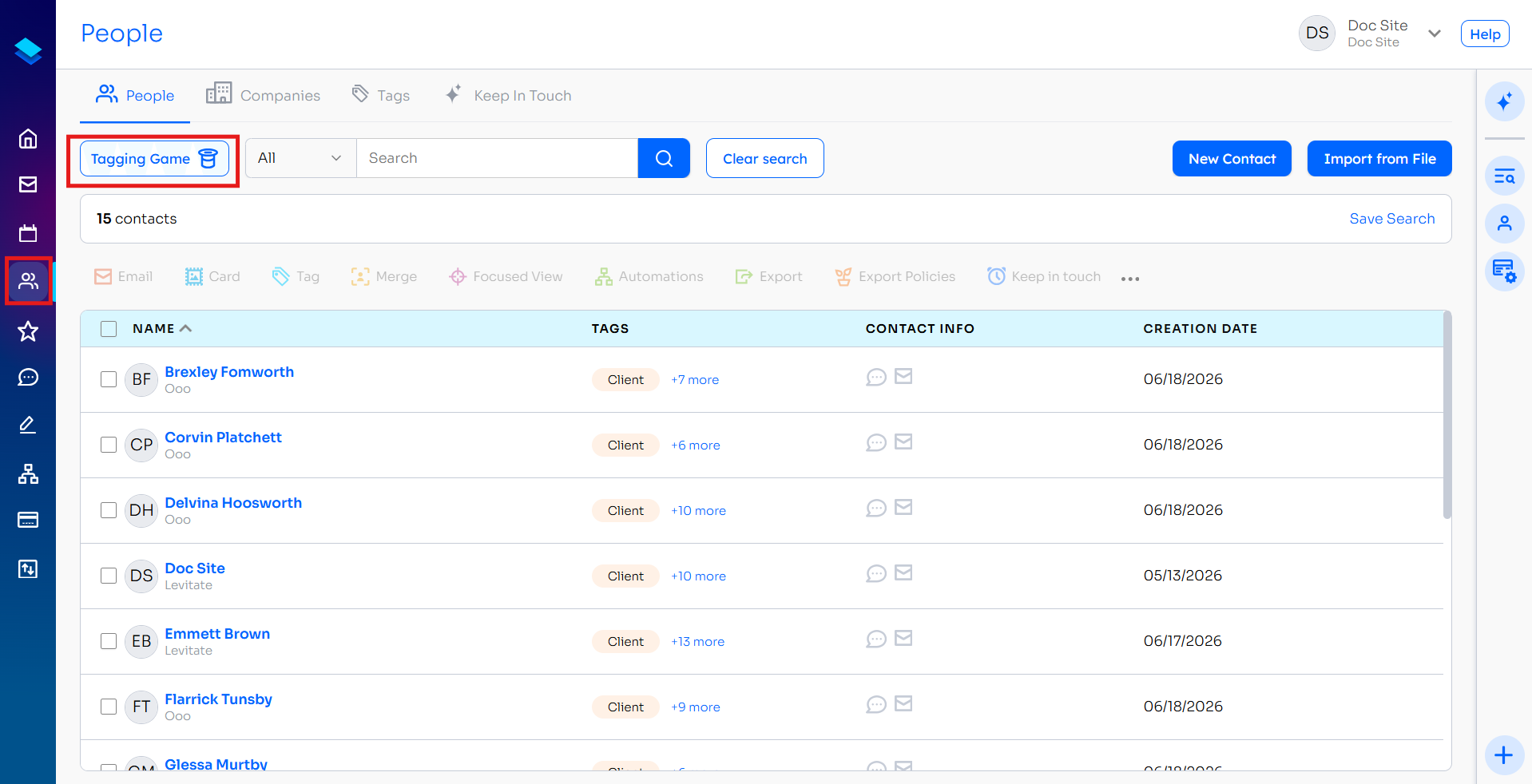Open the pencil edit icon in sidebar
The width and height of the screenshot is (1532, 784).
point(28,425)
